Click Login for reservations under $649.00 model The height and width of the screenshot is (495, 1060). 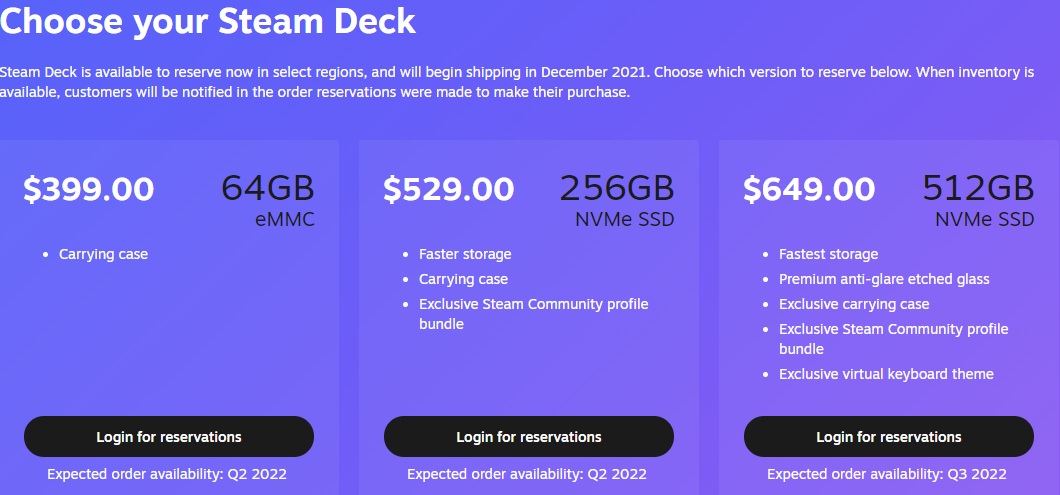pyautogui.click(x=889, y=437)
